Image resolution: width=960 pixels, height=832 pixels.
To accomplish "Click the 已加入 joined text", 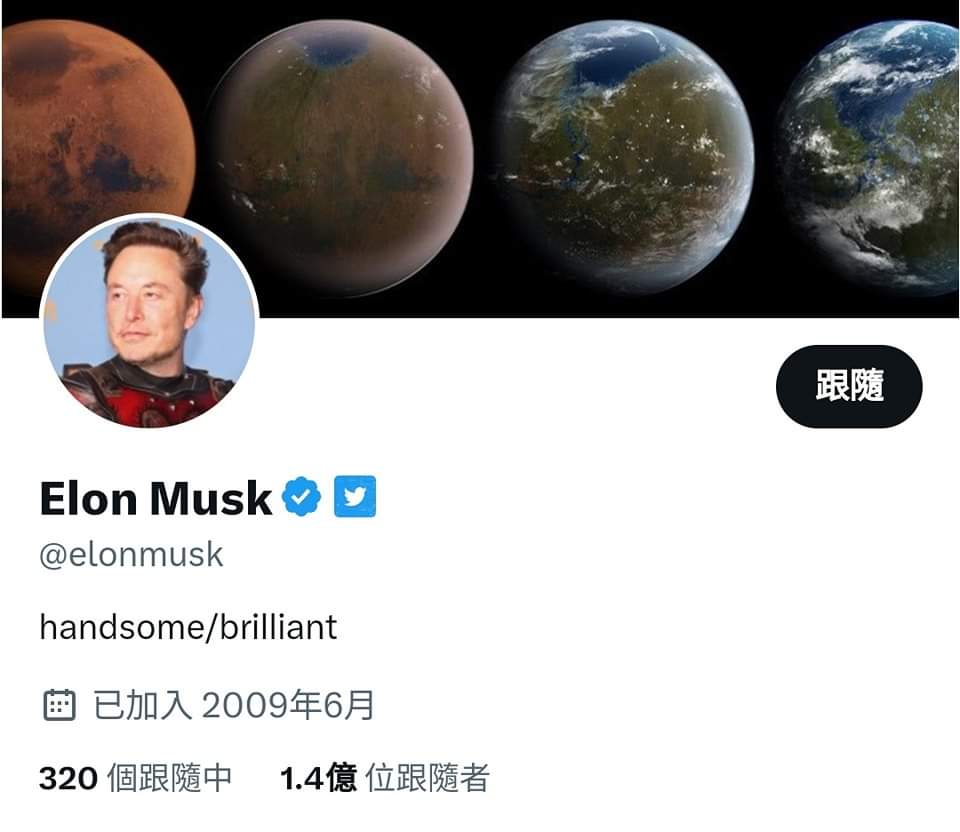I will click(143, 705).
